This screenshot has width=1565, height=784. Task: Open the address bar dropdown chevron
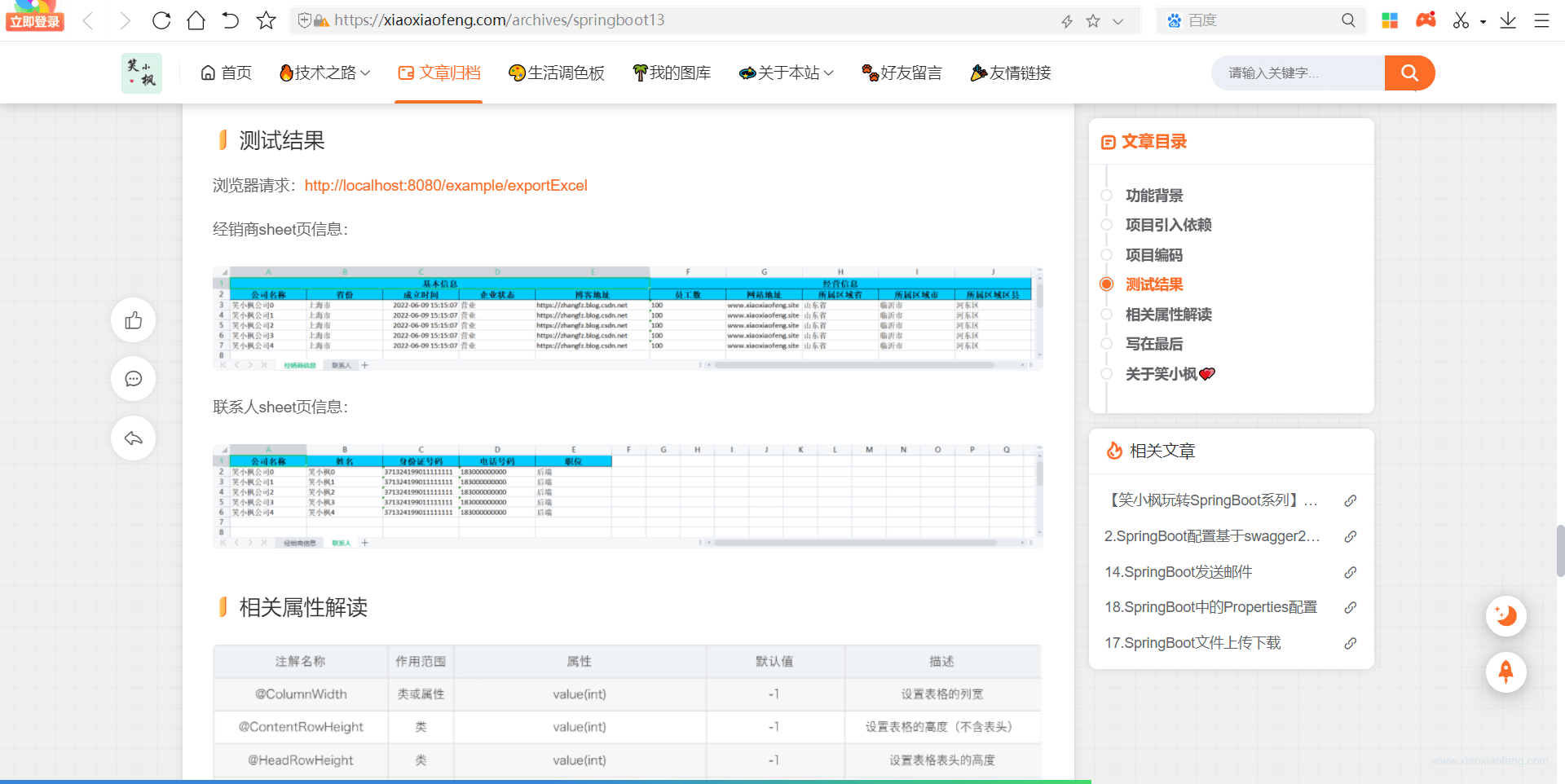coord(1118,21)
